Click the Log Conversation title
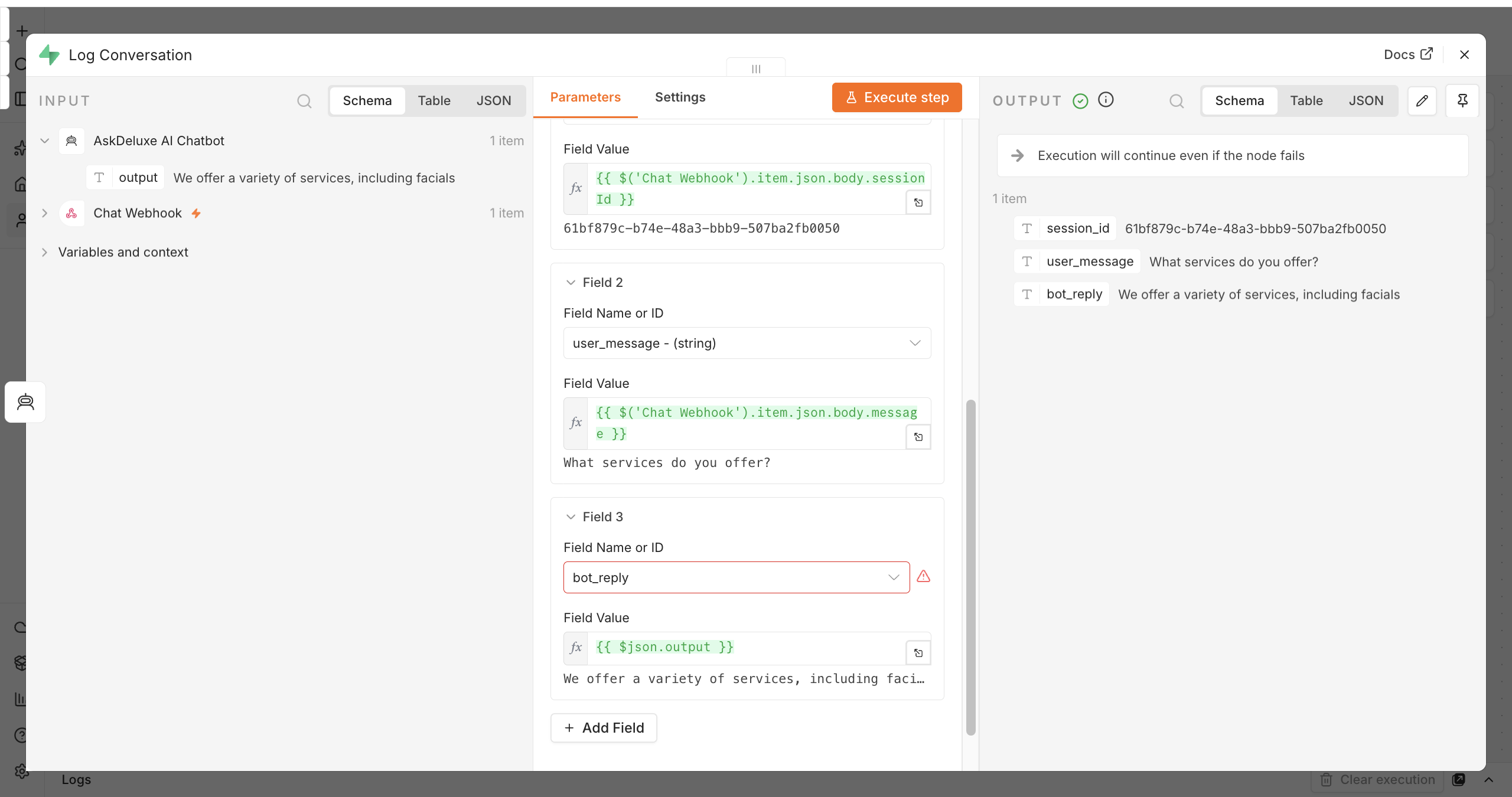The width and height of the screenshot is (1512, 797). point(130,55)
